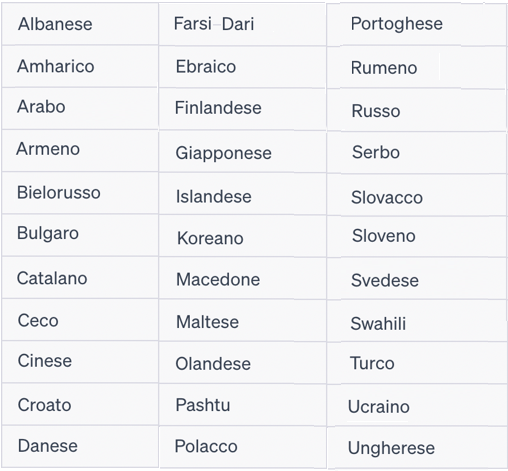Click the Giapponese language cell
The width and height of the screenshot is (508, 471).
[242, 152]
